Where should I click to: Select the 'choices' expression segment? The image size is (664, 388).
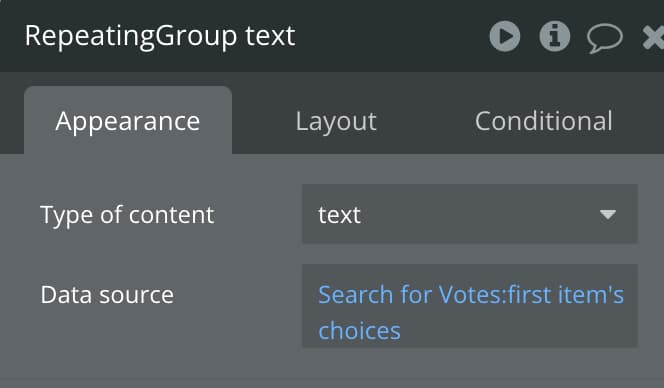[360, 331]
